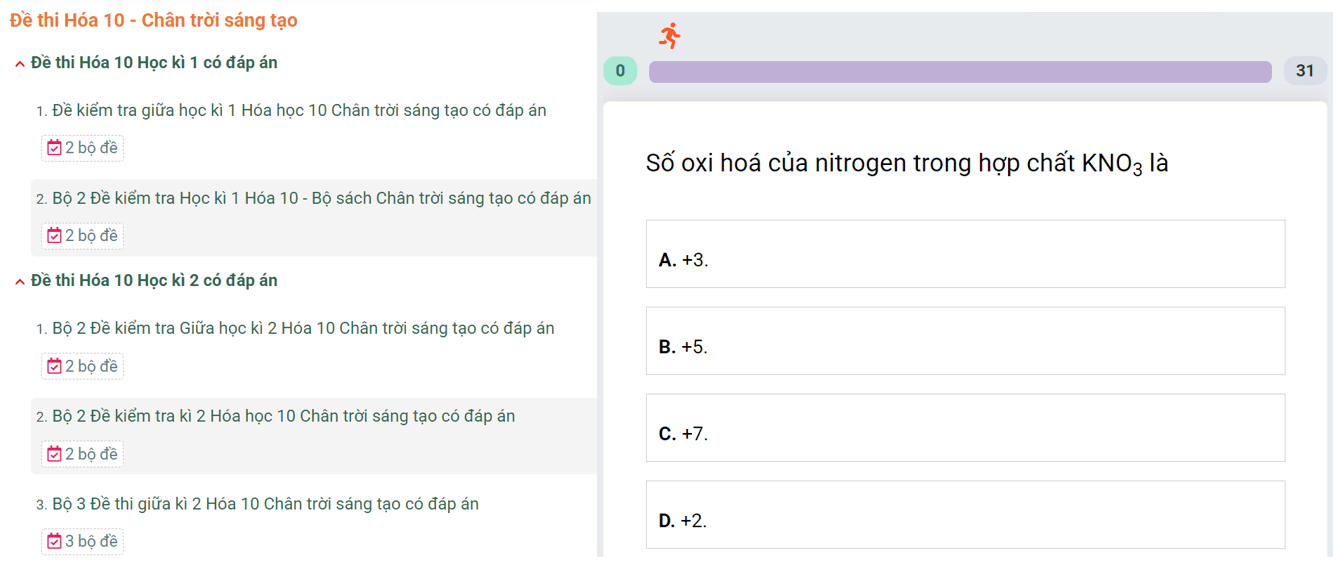Viewport: 1341px width, 567px height.
Task: Click calendar icon under Bộ 3 Đề thi giữa kì 2
Action: [55, 542]
